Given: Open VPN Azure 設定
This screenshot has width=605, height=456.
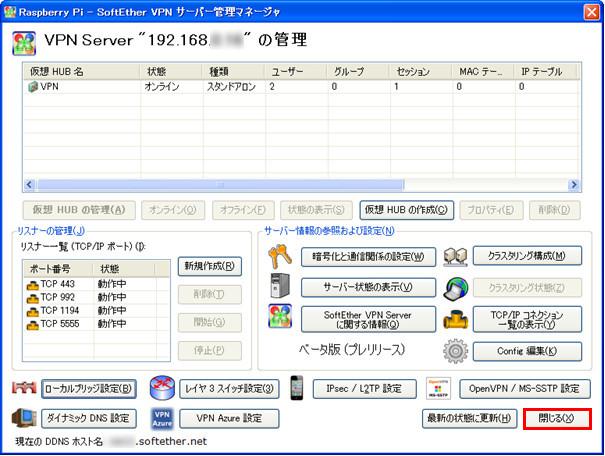Looking at the screenshot, I should tap(229, 419).
